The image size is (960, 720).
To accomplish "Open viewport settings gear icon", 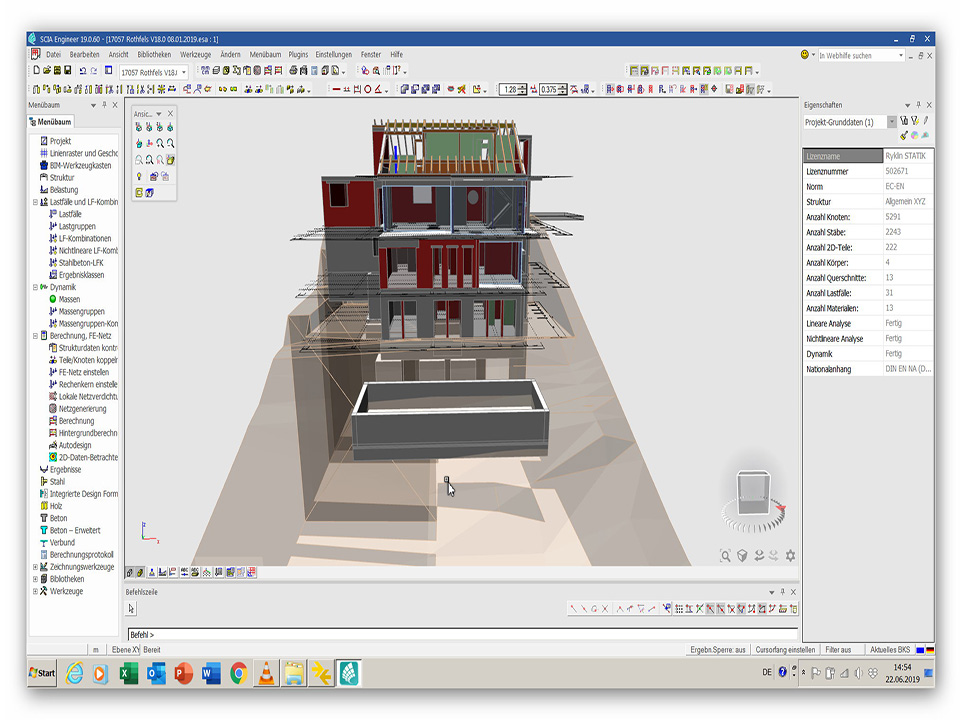I will pos(790,556).
